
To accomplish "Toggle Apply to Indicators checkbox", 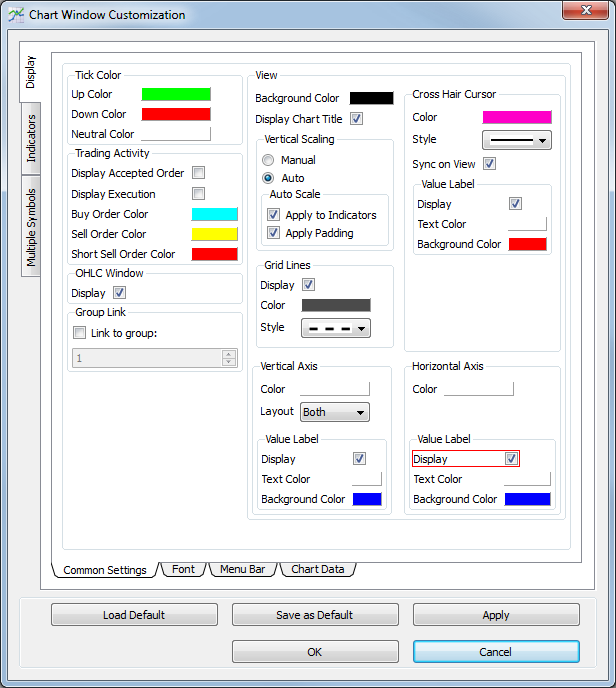I will 274,215.
